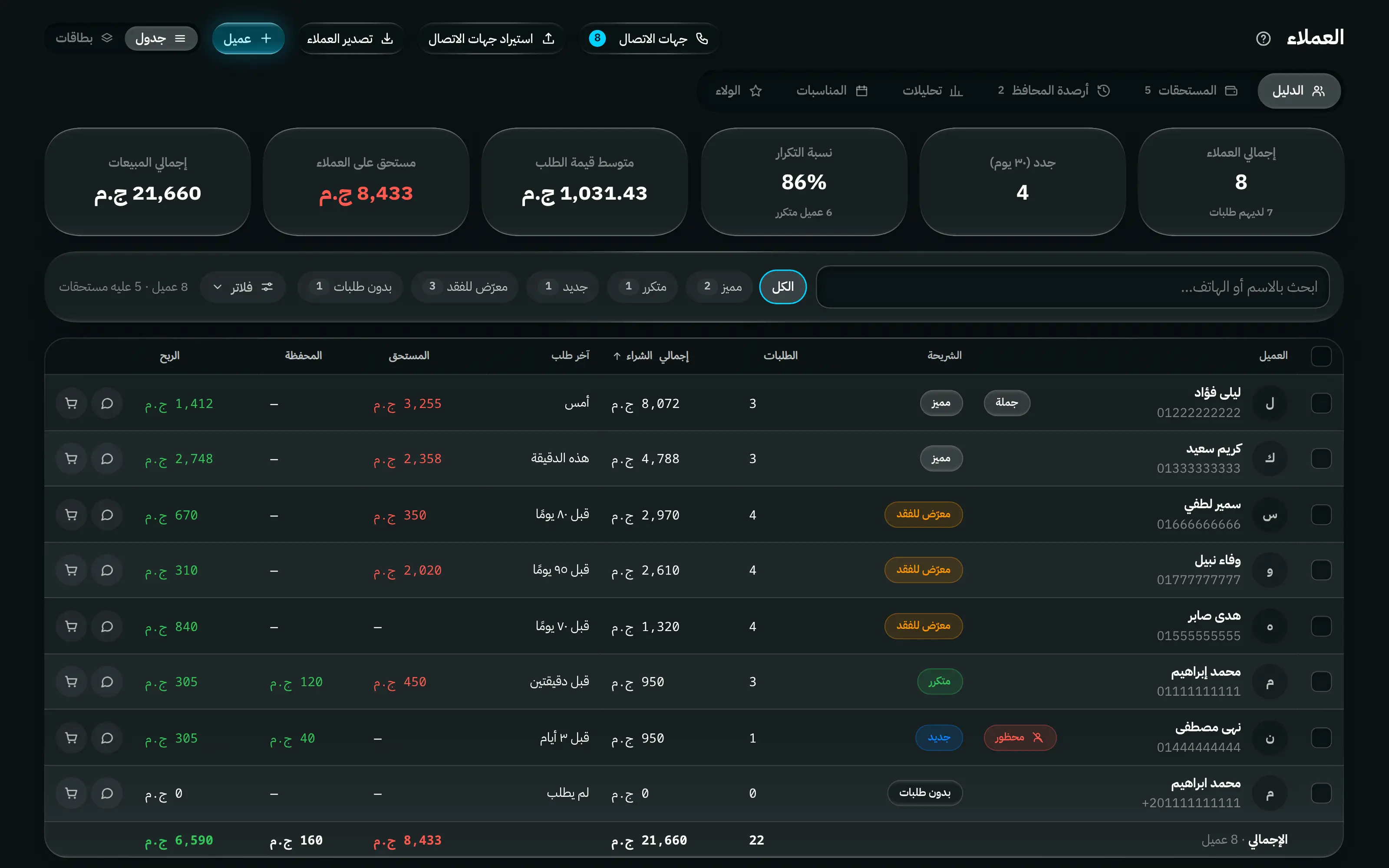Image resolution: width=1389 pixels, height=868 pixels.
Task: Tick the checkbox for ليلى فؤاد
Action: 1321,404
